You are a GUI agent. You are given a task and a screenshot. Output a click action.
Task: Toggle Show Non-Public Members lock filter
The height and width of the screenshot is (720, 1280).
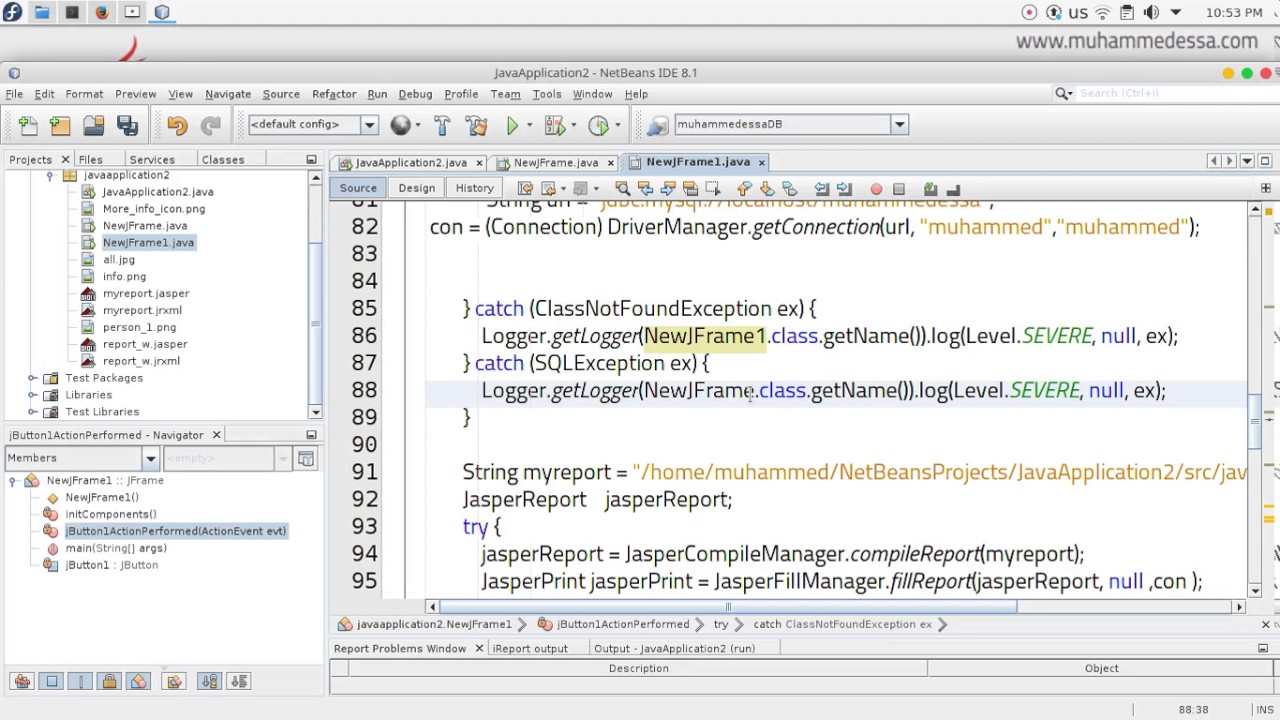click(110, 681)
